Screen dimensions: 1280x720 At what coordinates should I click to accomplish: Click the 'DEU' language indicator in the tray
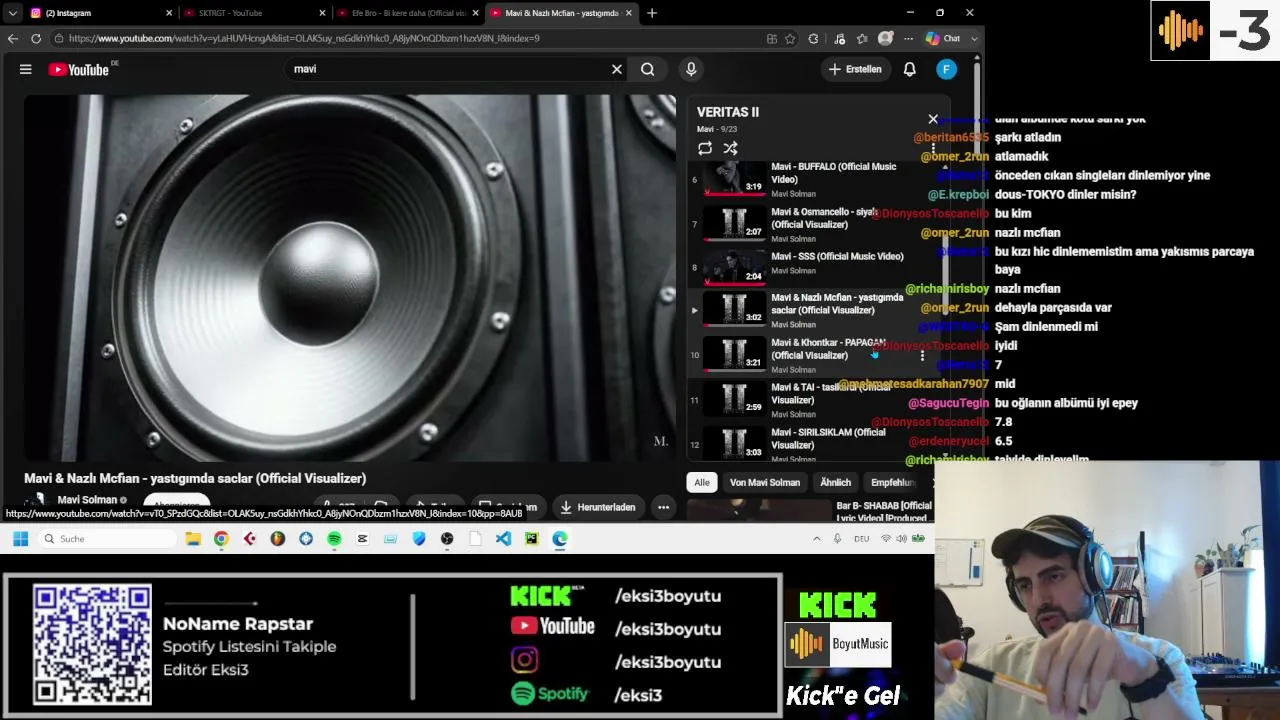click(x=861, y=538)
